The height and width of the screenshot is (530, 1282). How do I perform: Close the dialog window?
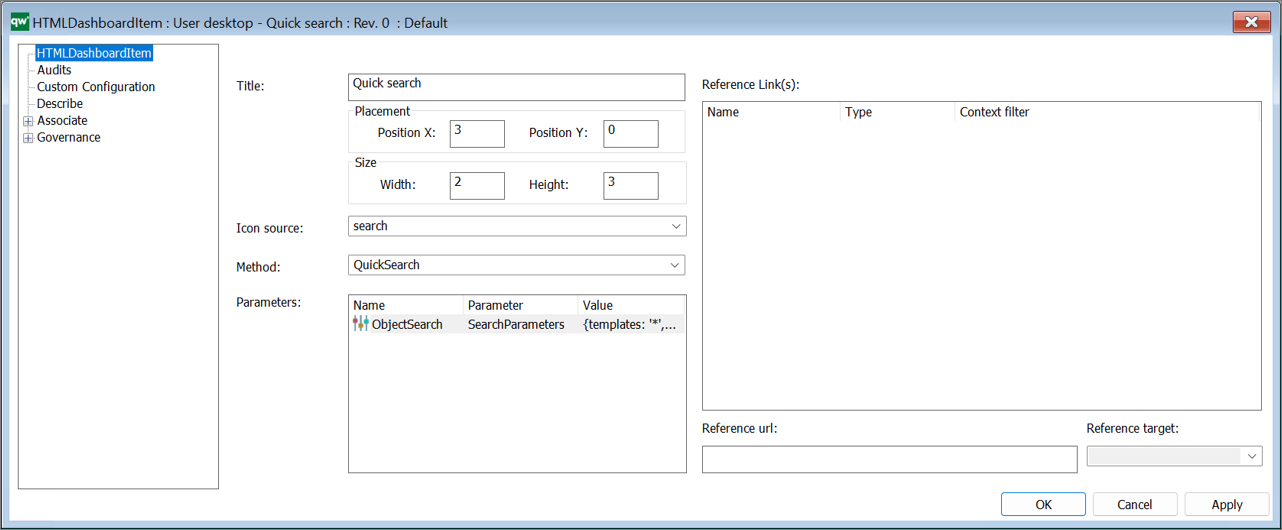coord(1251,22)
